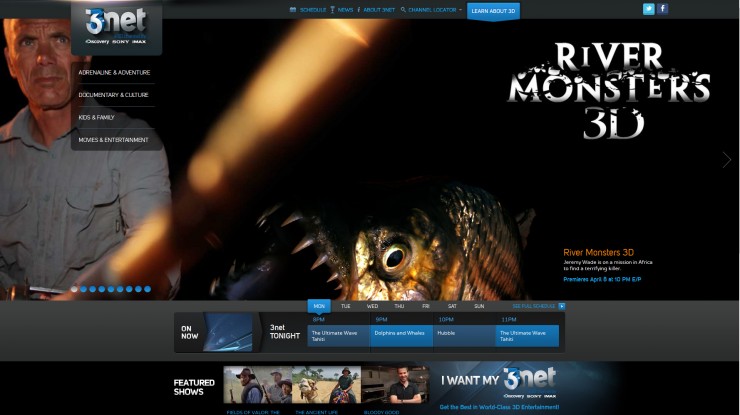Open News in the top navigation
The image size is (740, 415).
tap(345, 10)
